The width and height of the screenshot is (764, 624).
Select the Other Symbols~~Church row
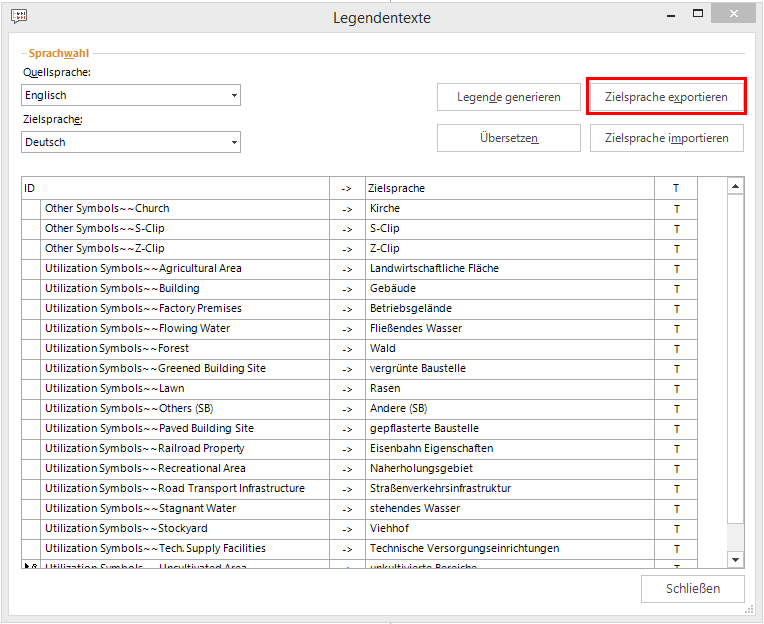[x=185, y=209]
